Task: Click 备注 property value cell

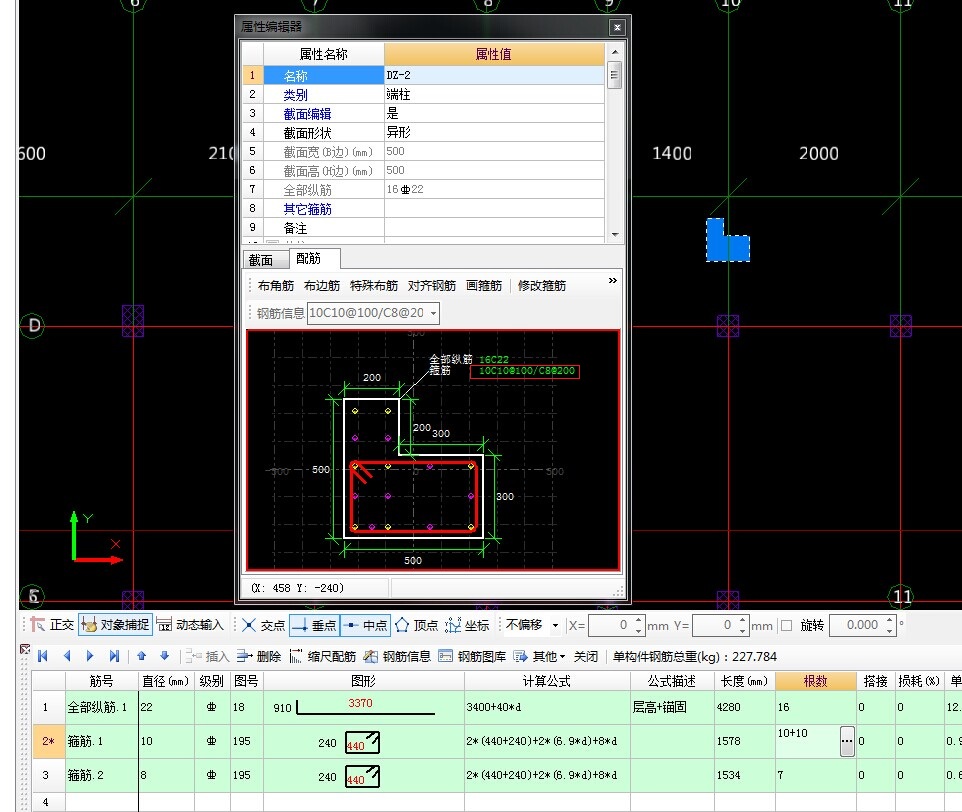Action: point(494,228)
